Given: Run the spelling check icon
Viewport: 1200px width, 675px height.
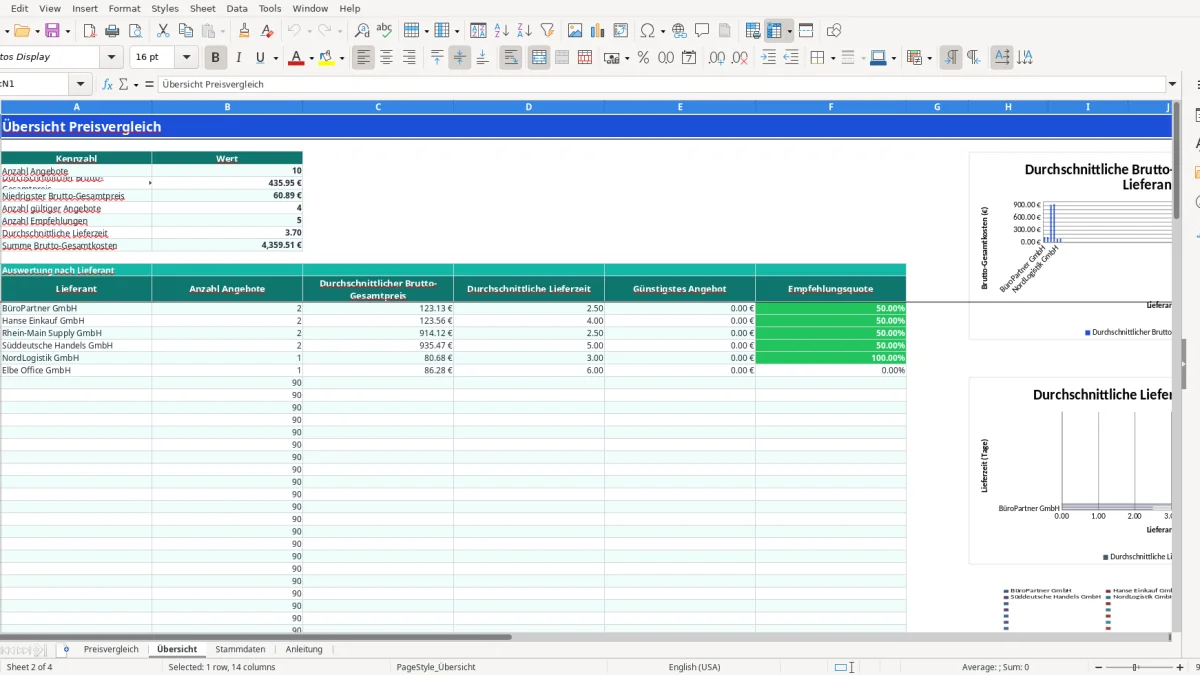Looking at the screenshot, I should (384, 31).
